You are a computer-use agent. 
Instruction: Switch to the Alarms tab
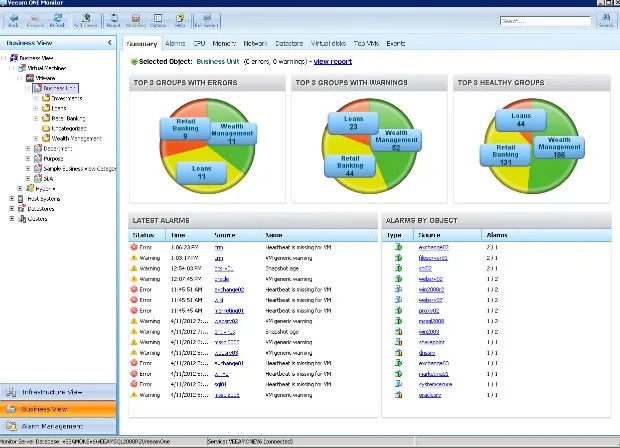(x=175, y=43)
